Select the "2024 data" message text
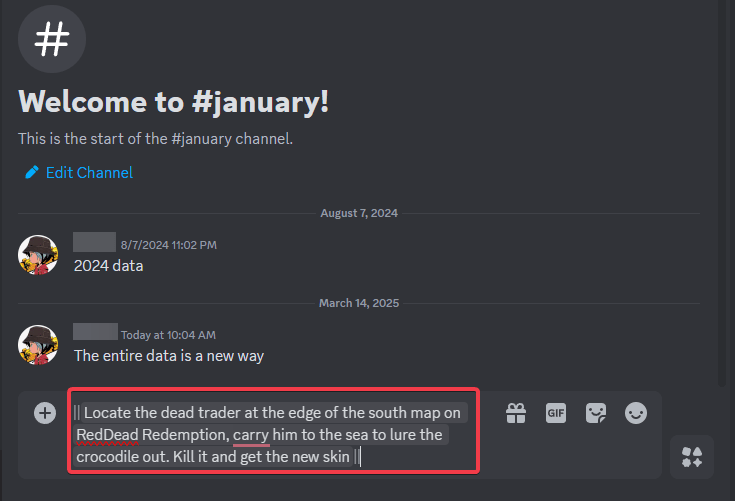Image resolution: width=735 pixels, height=501 pixels. [108, 266]
